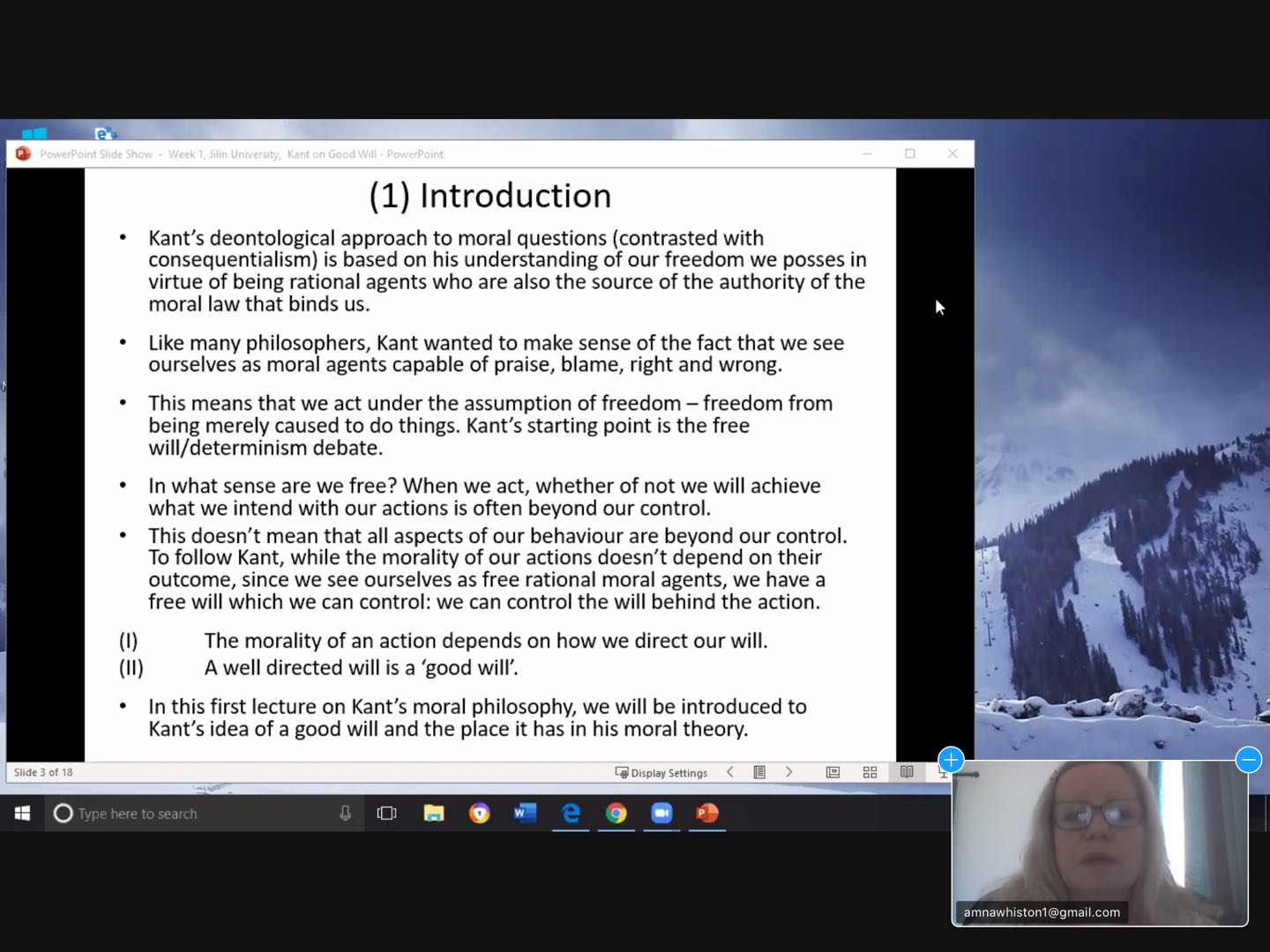Viewport: 1270px width, 952px height.
Task: Open Microsoft Edge in taskbar
Action: point(571,814)
